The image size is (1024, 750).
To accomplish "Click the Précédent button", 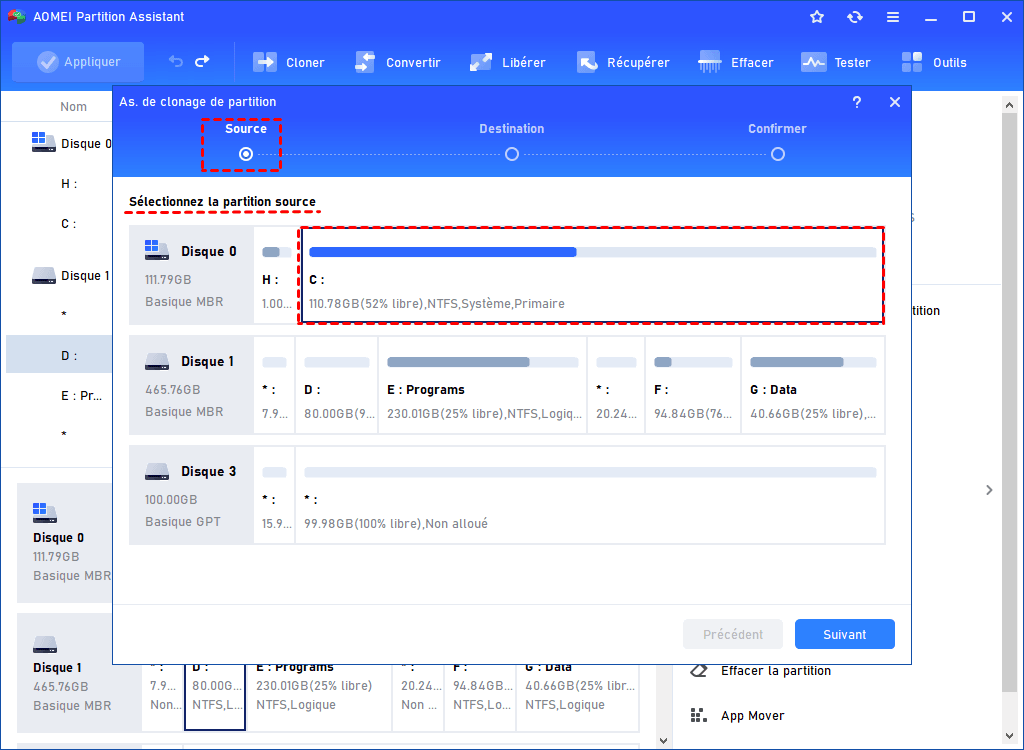I will (733, 634).
